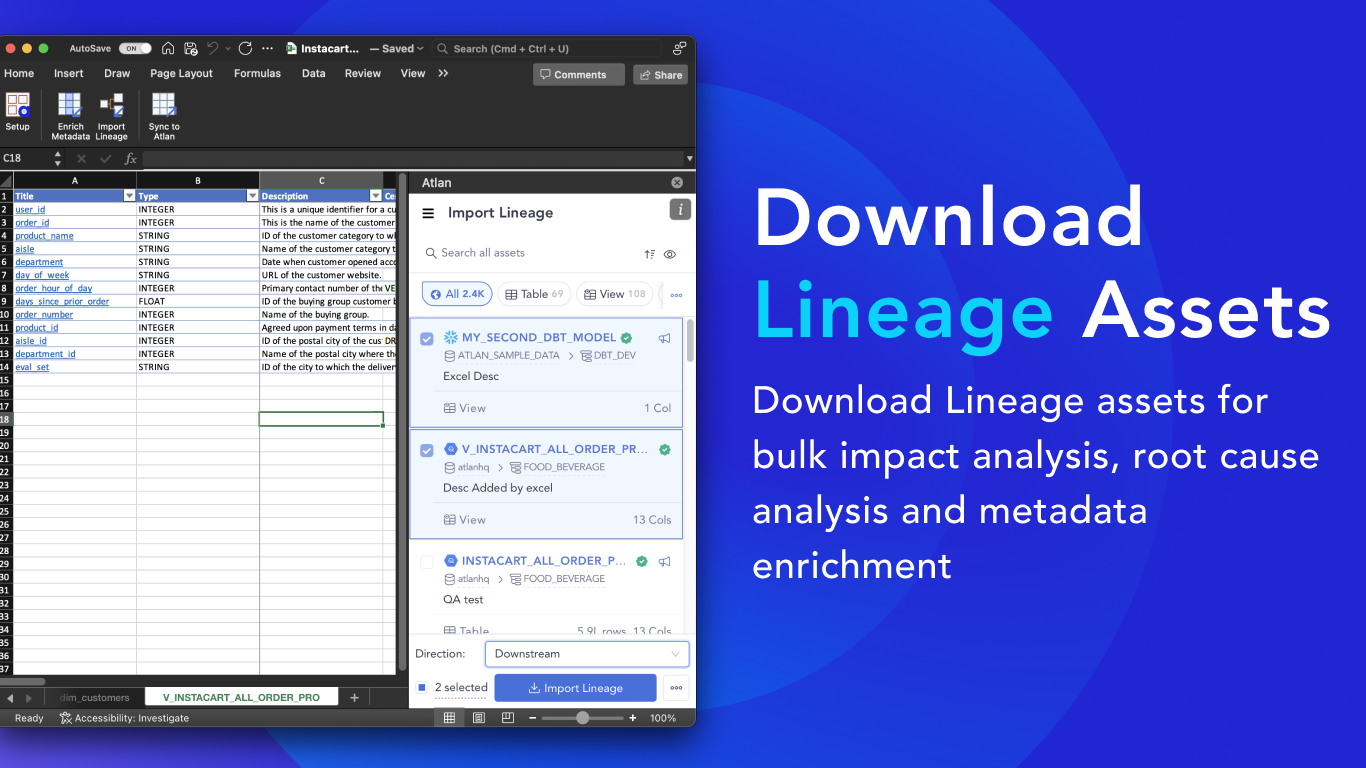Toggle the 2 selected select-all checkbox
The width and height of the screenshot is (1366, 768).
422,687
